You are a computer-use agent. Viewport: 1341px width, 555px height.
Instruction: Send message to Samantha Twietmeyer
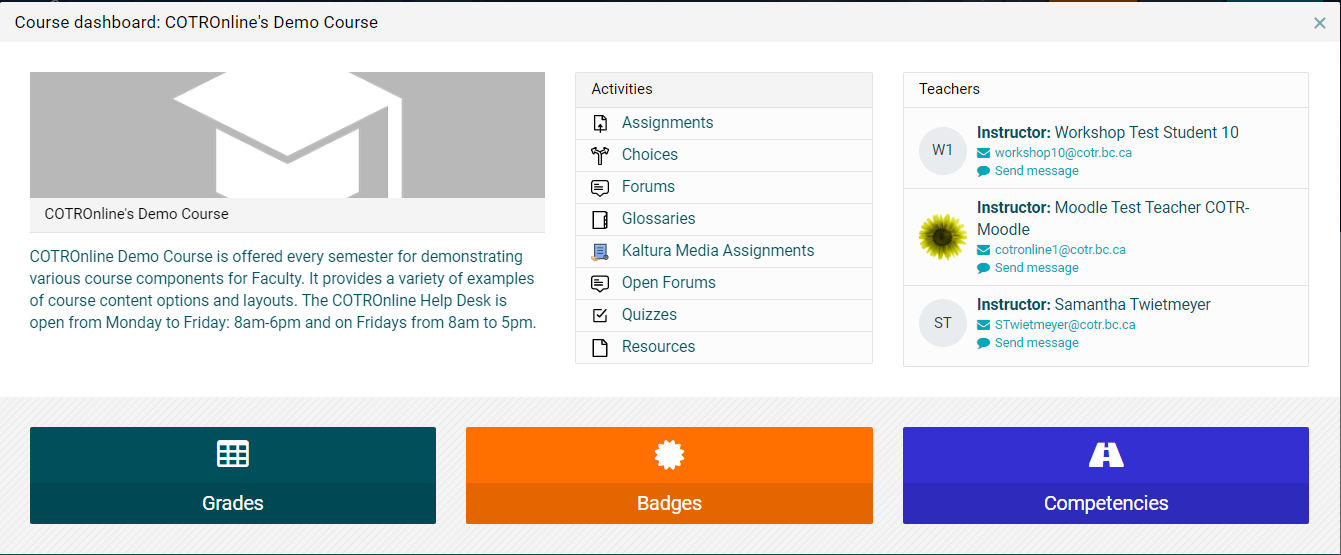[1036, 343]
